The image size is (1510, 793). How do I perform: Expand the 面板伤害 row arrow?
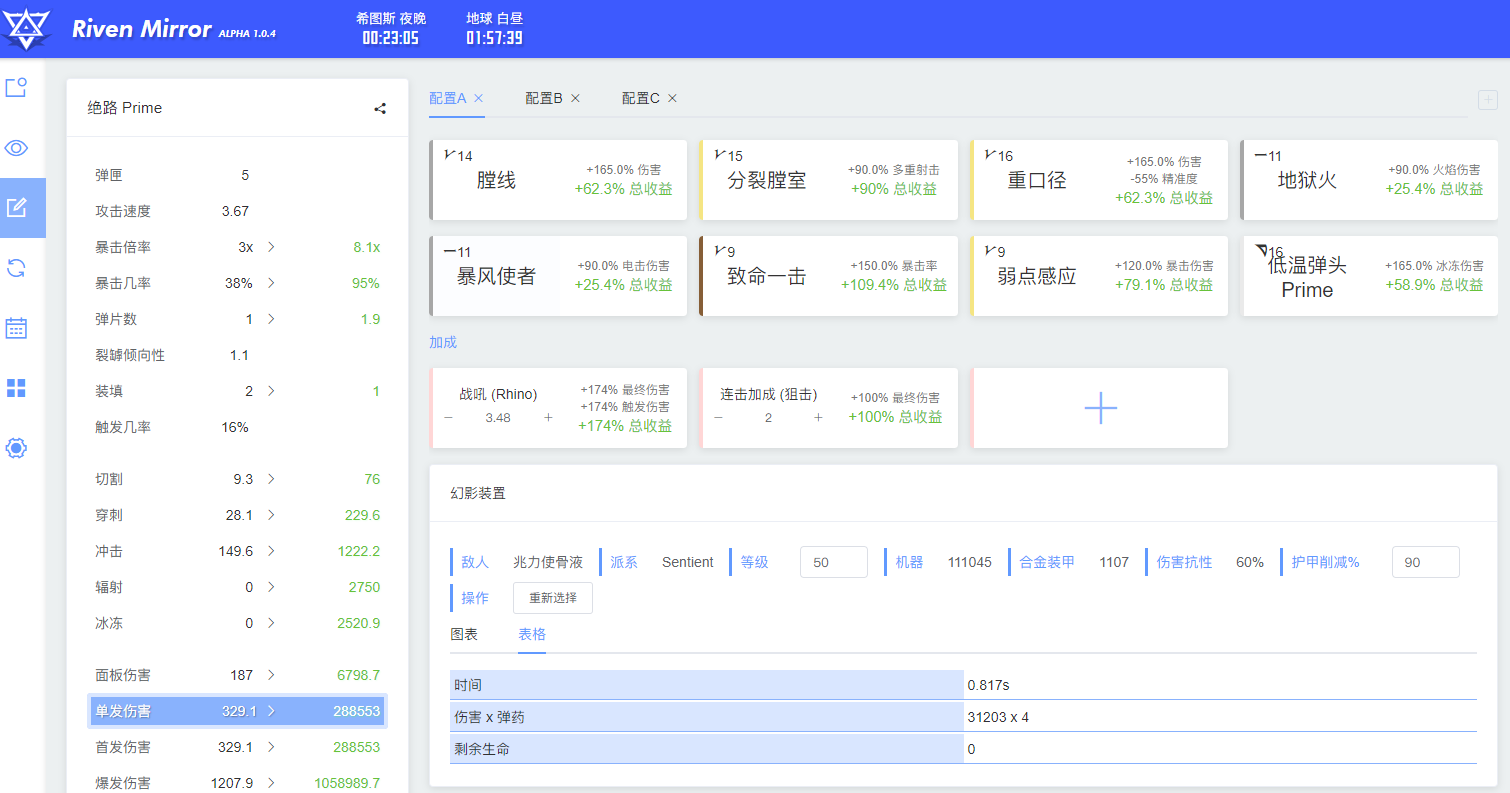click(271, 675)
